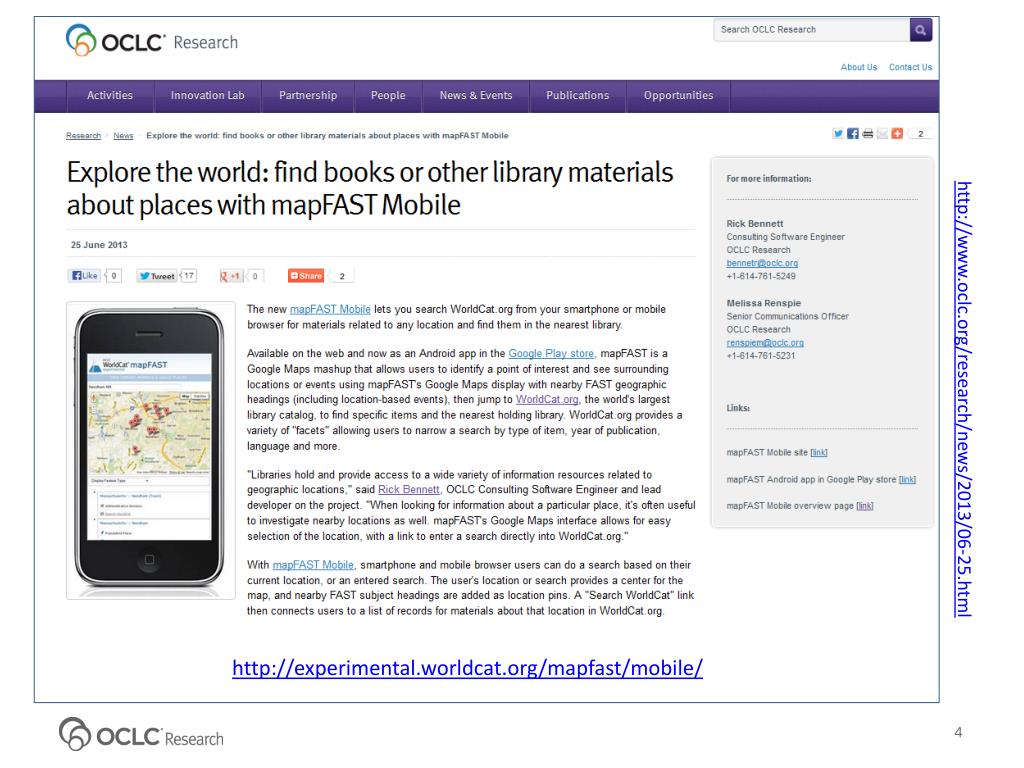
Task: Click the Rick Bennett link in article
Action: coord(409,490)
